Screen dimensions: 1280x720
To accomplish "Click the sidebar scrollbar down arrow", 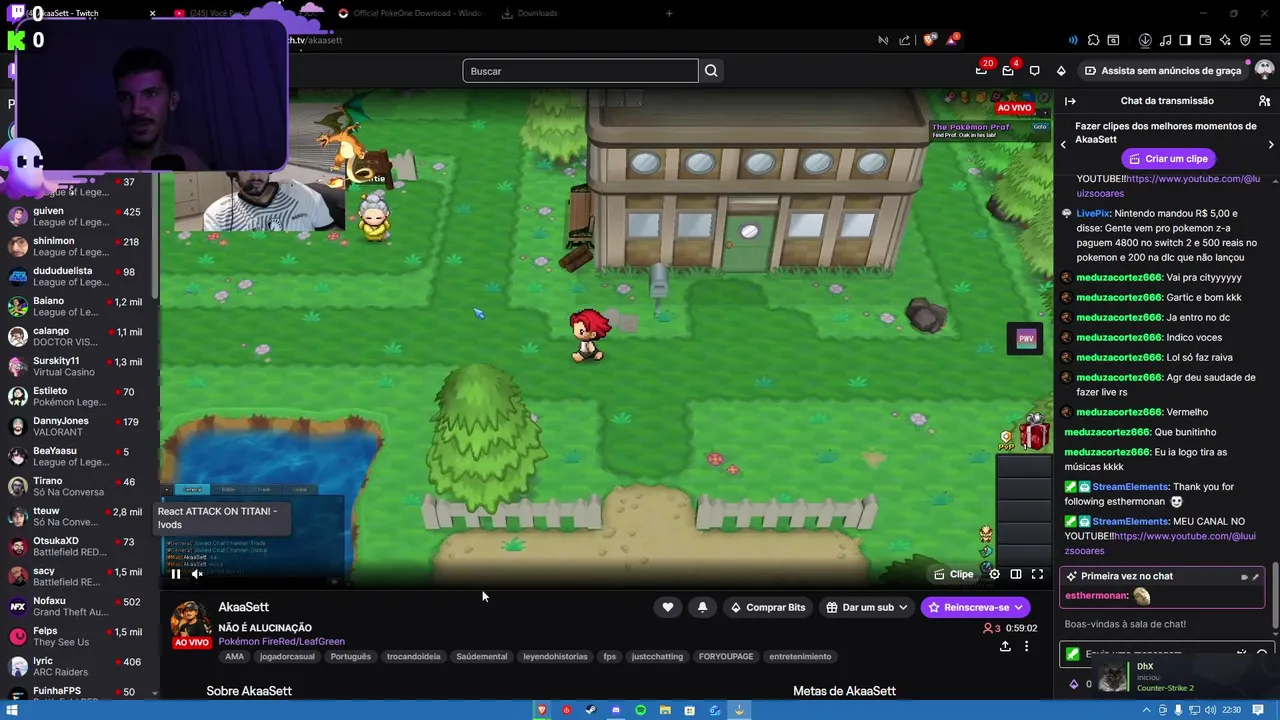I will click(x=155, y=692).
